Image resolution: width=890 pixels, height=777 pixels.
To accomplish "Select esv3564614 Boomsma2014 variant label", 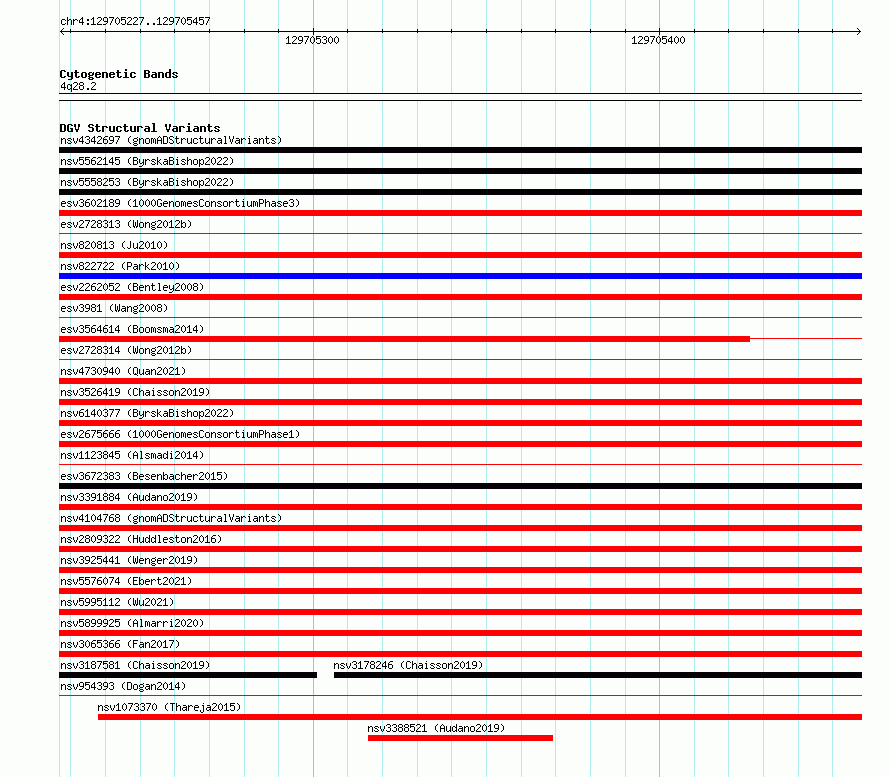I will (132, 329).
